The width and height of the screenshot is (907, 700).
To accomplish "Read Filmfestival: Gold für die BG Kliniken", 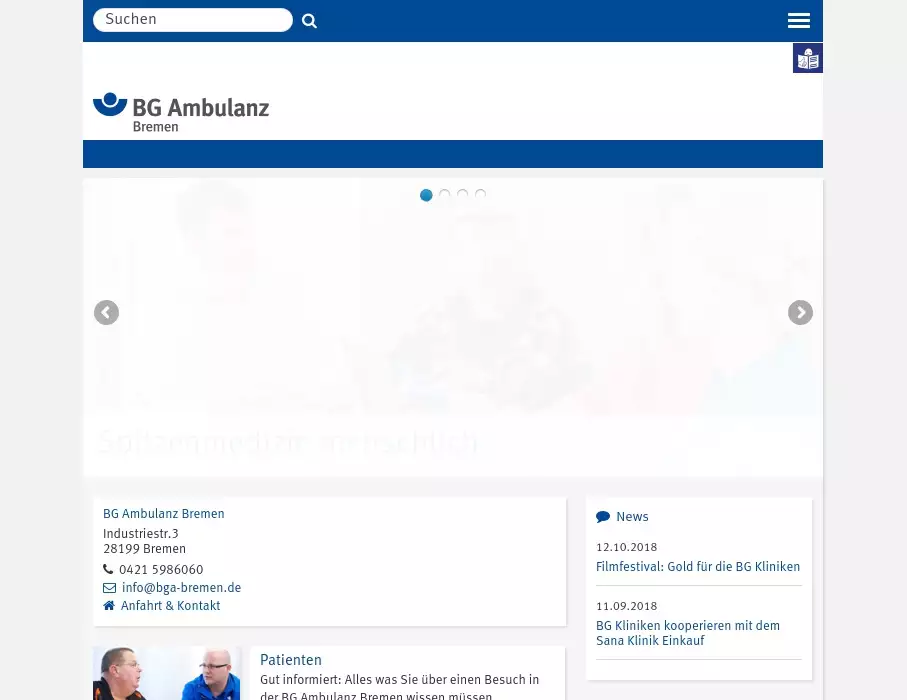I will (698, 567).
